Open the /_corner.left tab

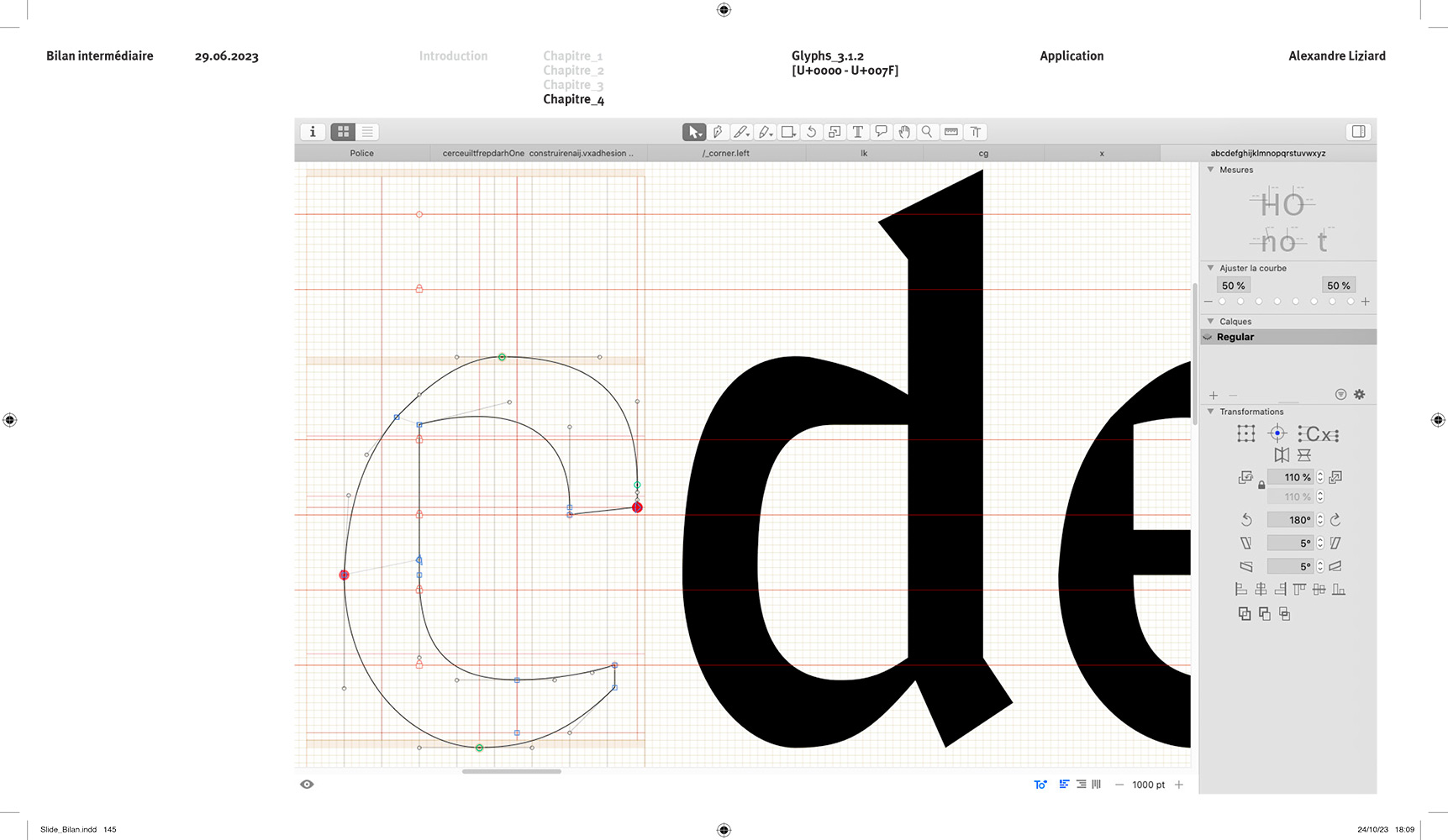(x=726, y=154)
